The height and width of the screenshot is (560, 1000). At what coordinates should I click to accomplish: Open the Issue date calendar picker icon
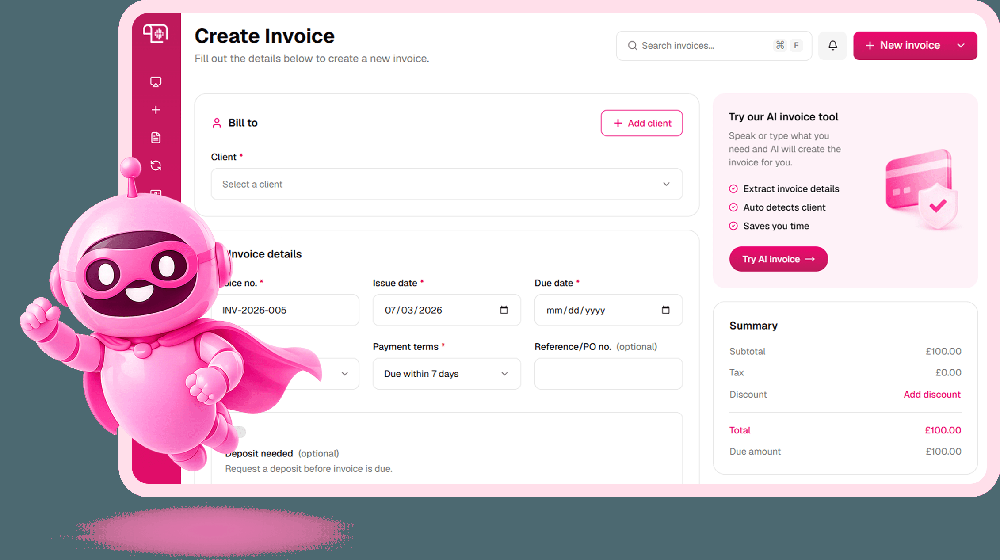coord(504,310)
